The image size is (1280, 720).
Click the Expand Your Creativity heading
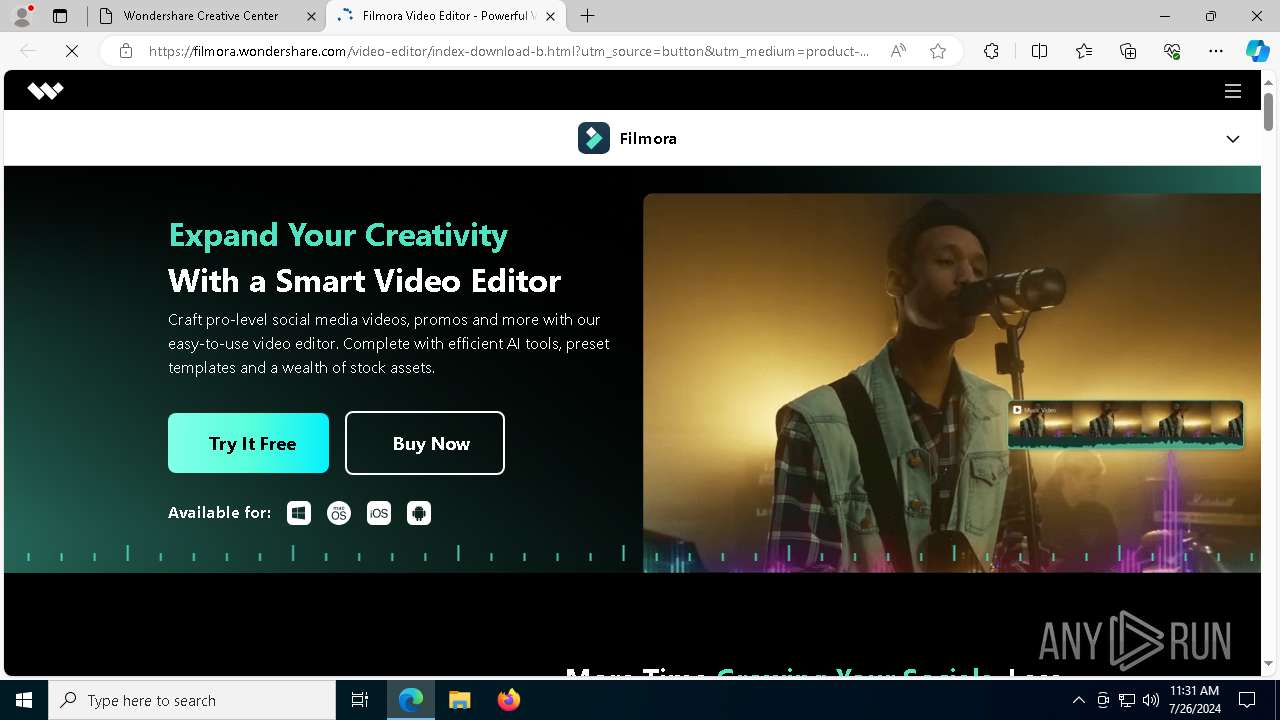pyautogui.click(x=338, y=235)
